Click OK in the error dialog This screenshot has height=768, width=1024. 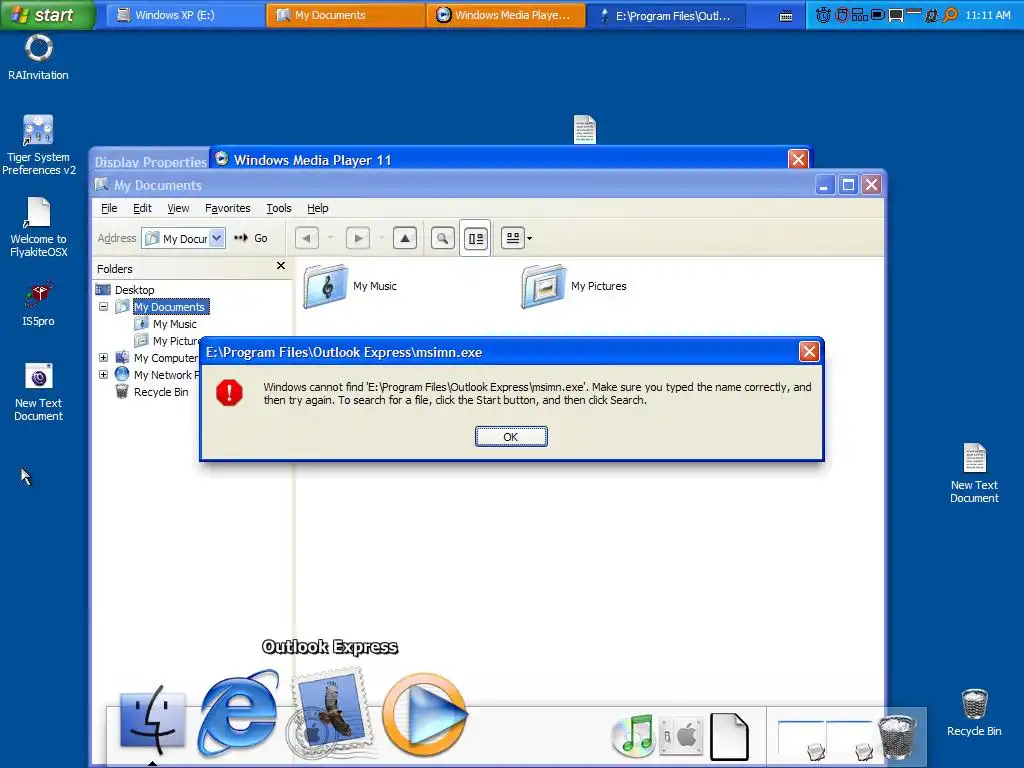511,437
